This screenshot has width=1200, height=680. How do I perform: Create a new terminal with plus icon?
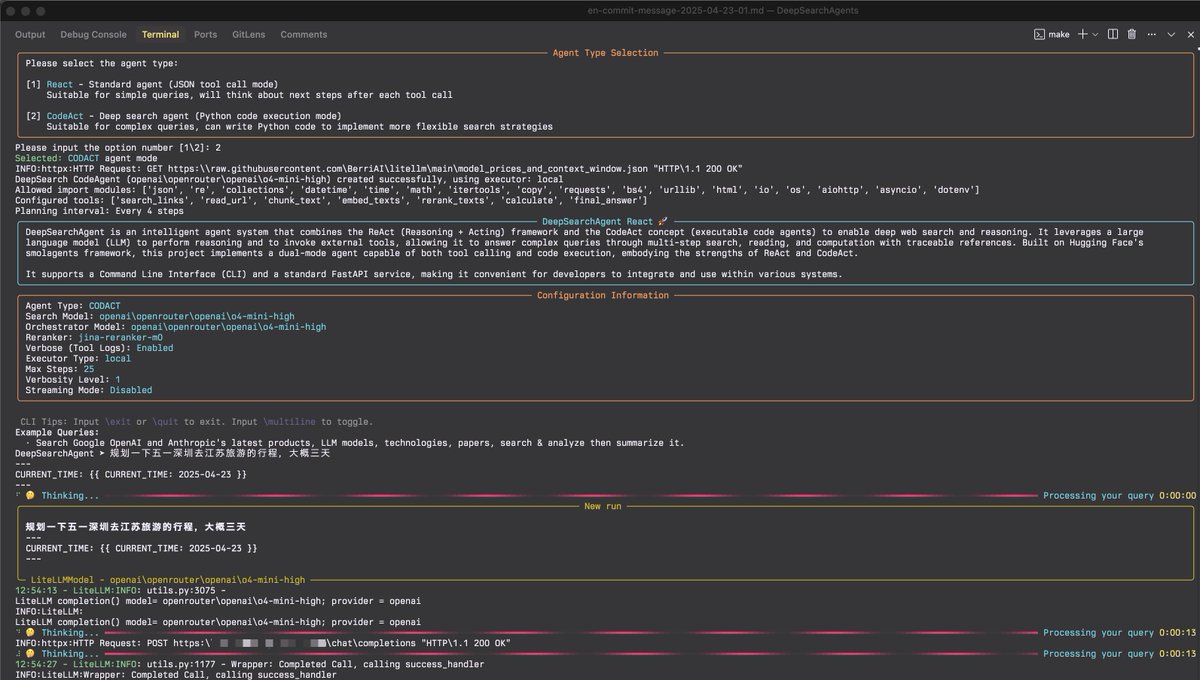(x=1083, y=34)
